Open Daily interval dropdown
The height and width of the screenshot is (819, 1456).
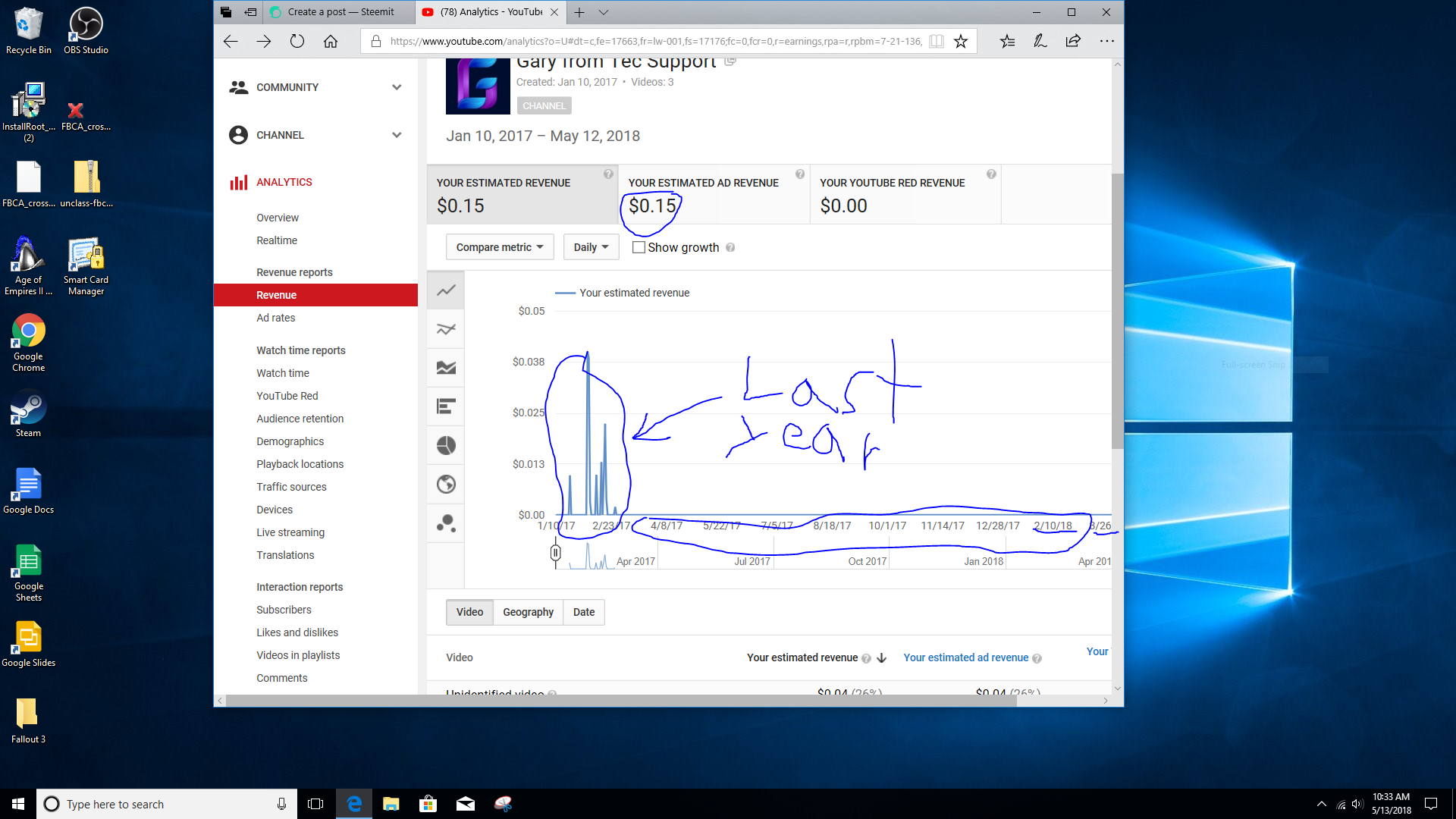591,247
